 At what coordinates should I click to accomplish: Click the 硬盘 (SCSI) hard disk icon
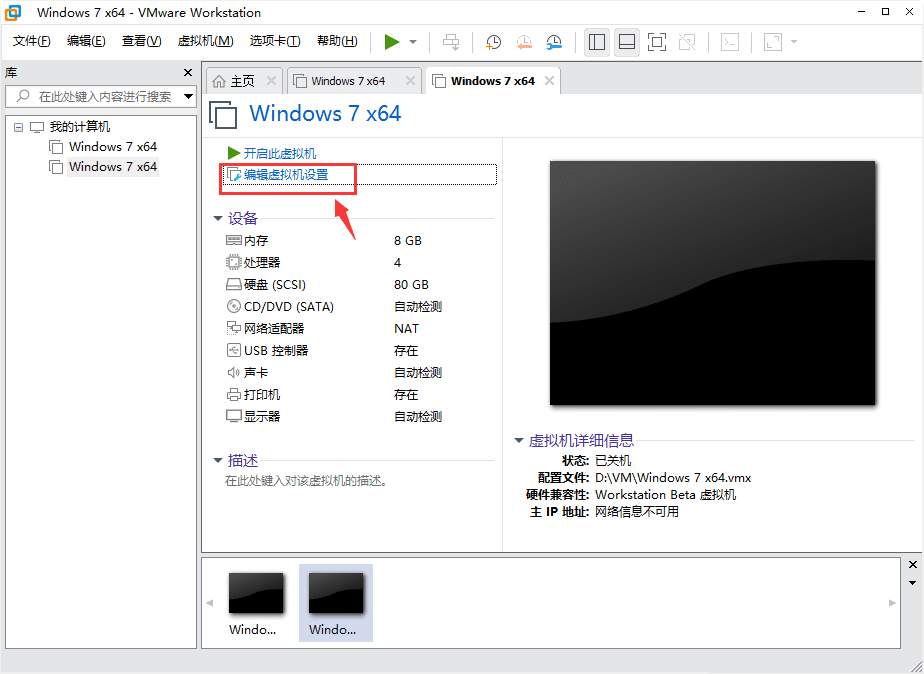coord(234,285)
